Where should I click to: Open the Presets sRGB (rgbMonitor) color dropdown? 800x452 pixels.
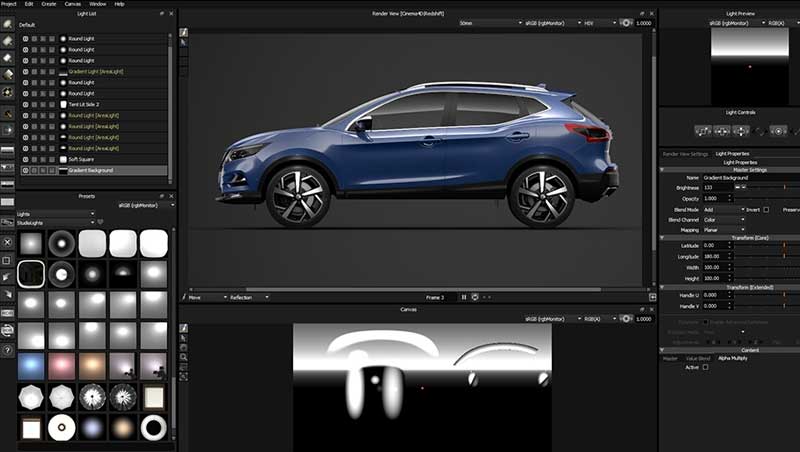(146, 205)
